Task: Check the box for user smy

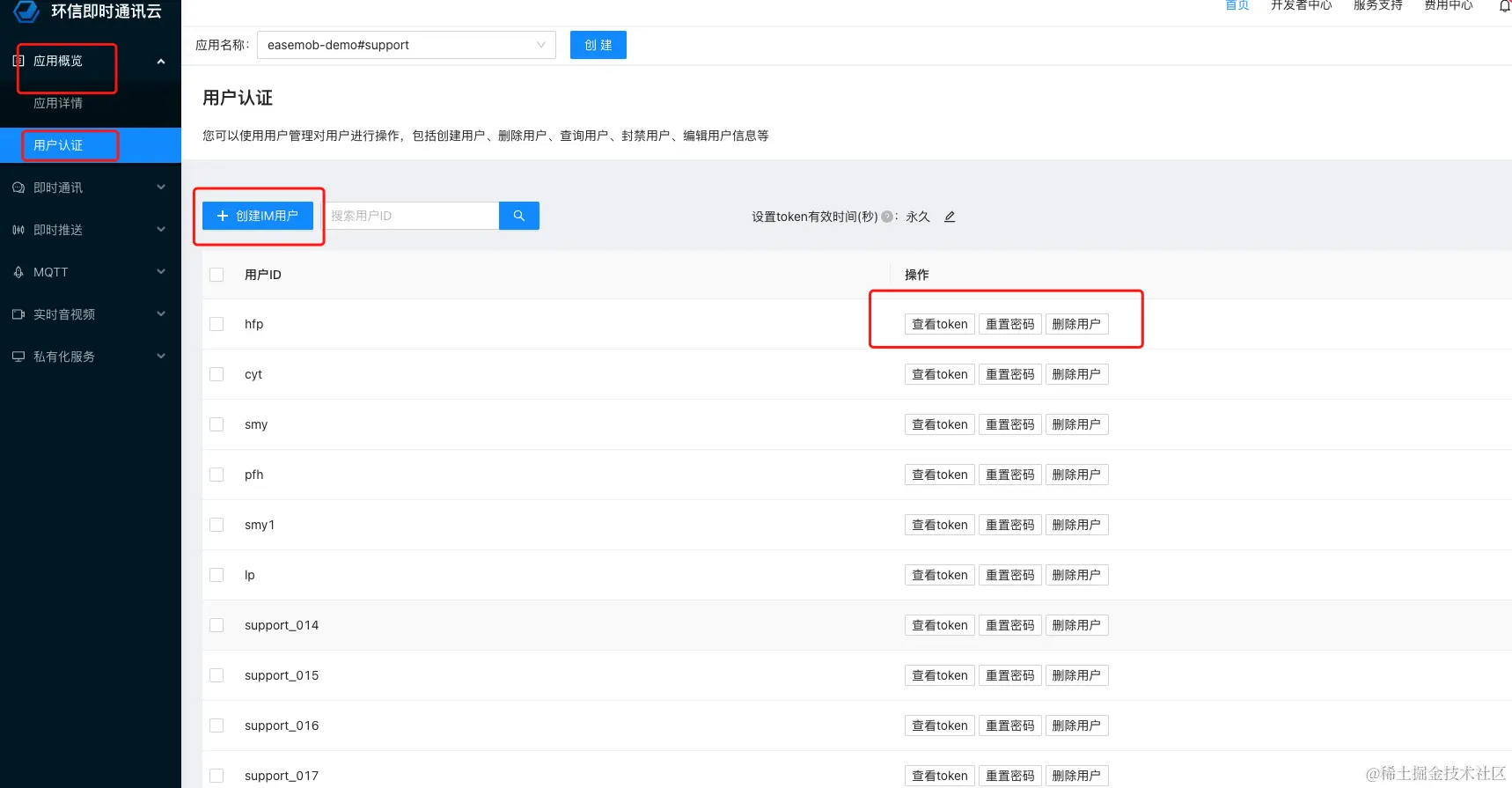Action: 217,424
